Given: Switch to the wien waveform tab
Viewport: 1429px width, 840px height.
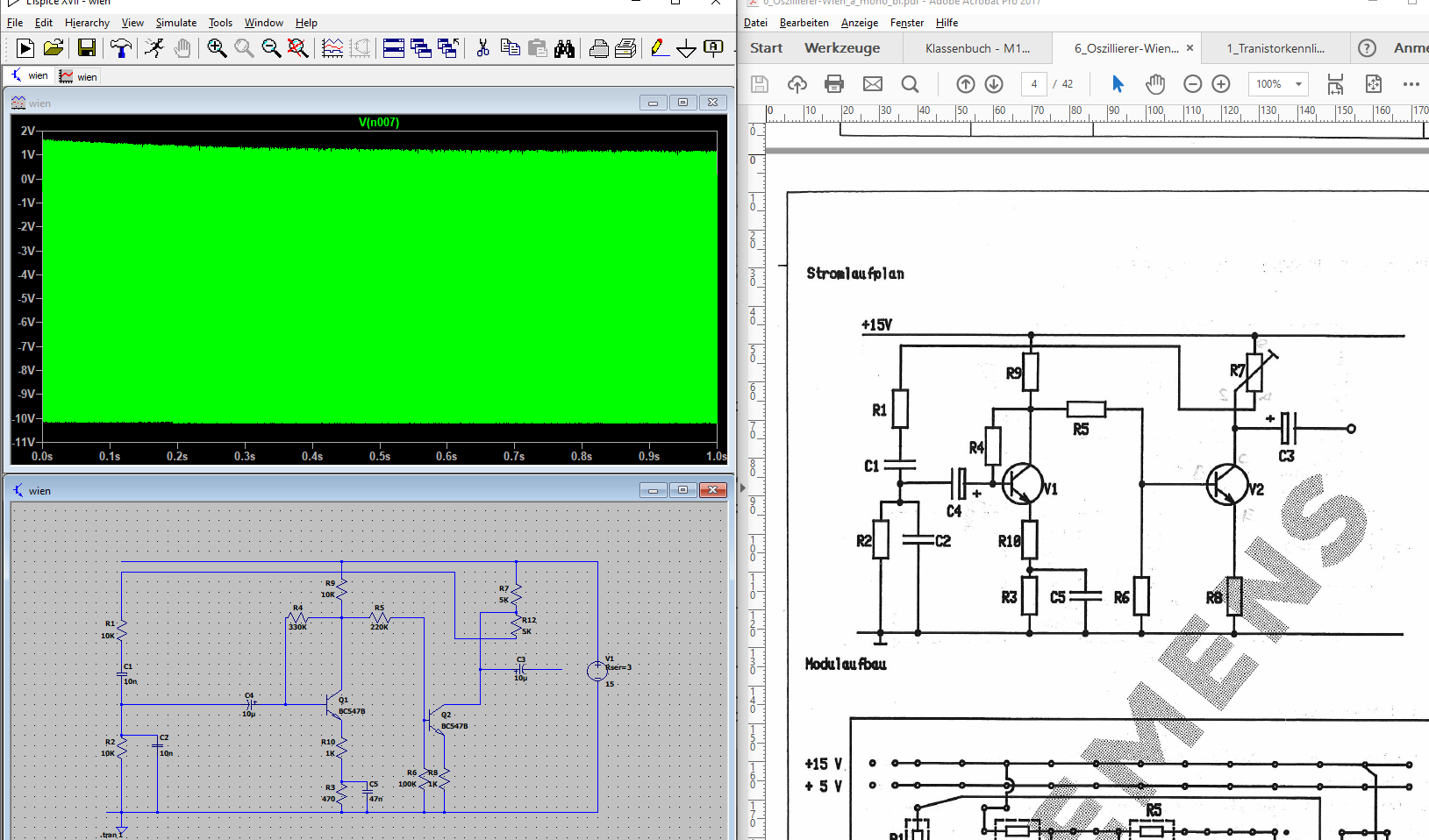Looking at the screenshot, I should [79, 76].
